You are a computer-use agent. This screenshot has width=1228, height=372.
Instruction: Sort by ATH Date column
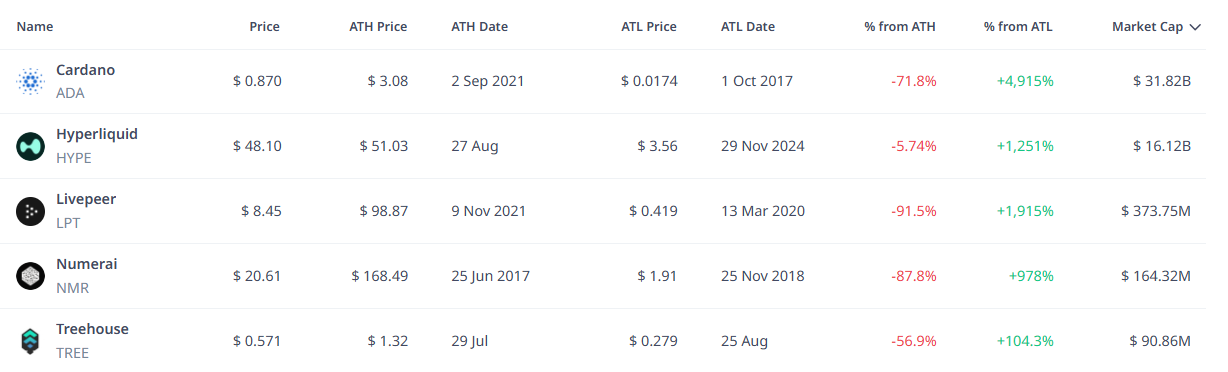[480, 27]
